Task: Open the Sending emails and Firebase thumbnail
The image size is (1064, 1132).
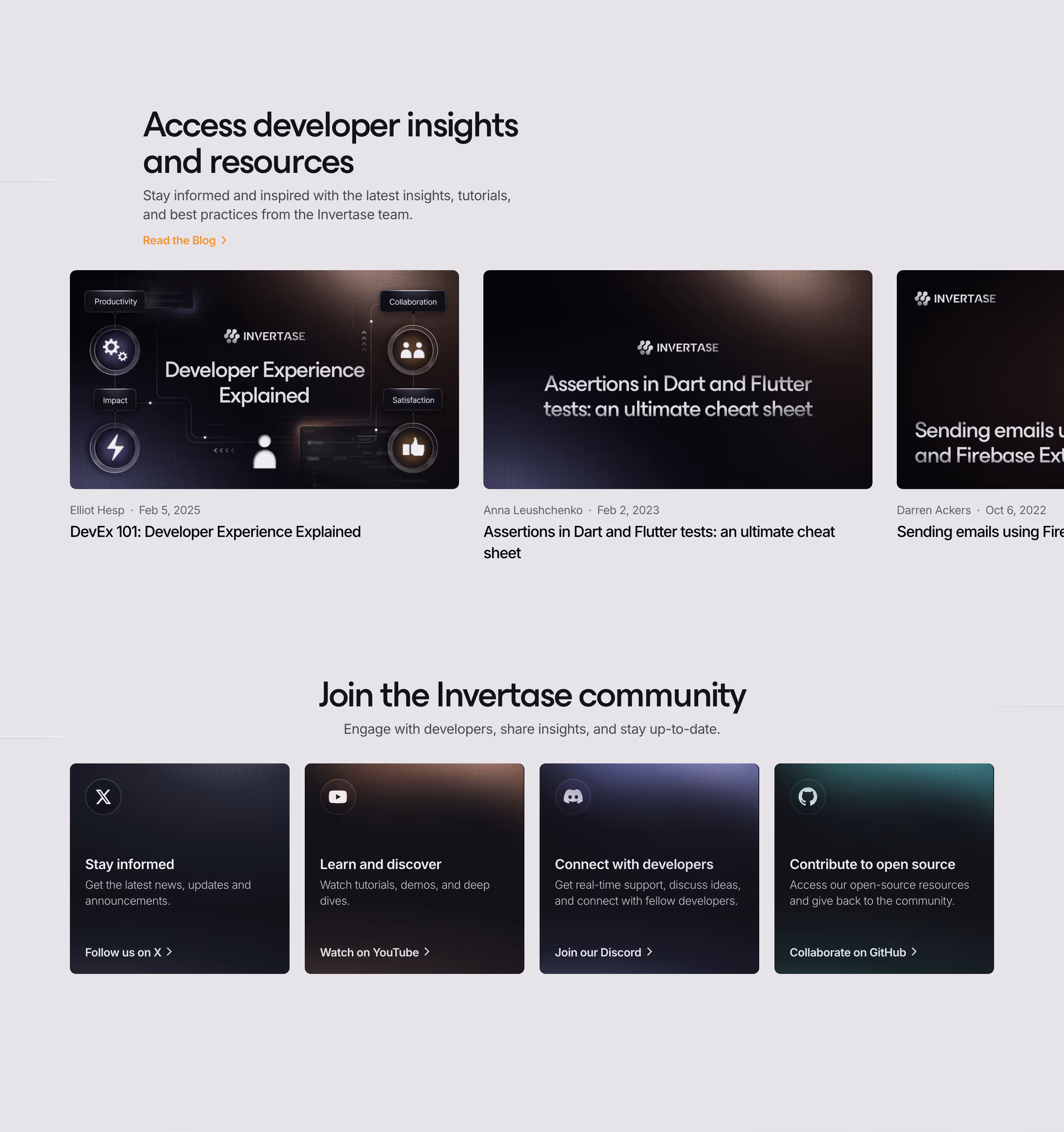Action: tap(980, 379)
